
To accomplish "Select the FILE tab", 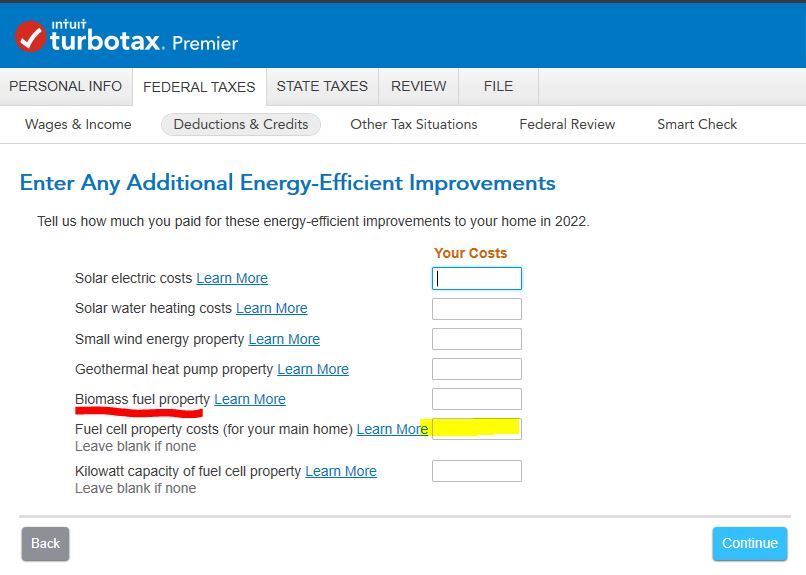I will click(x=498, y=86).
